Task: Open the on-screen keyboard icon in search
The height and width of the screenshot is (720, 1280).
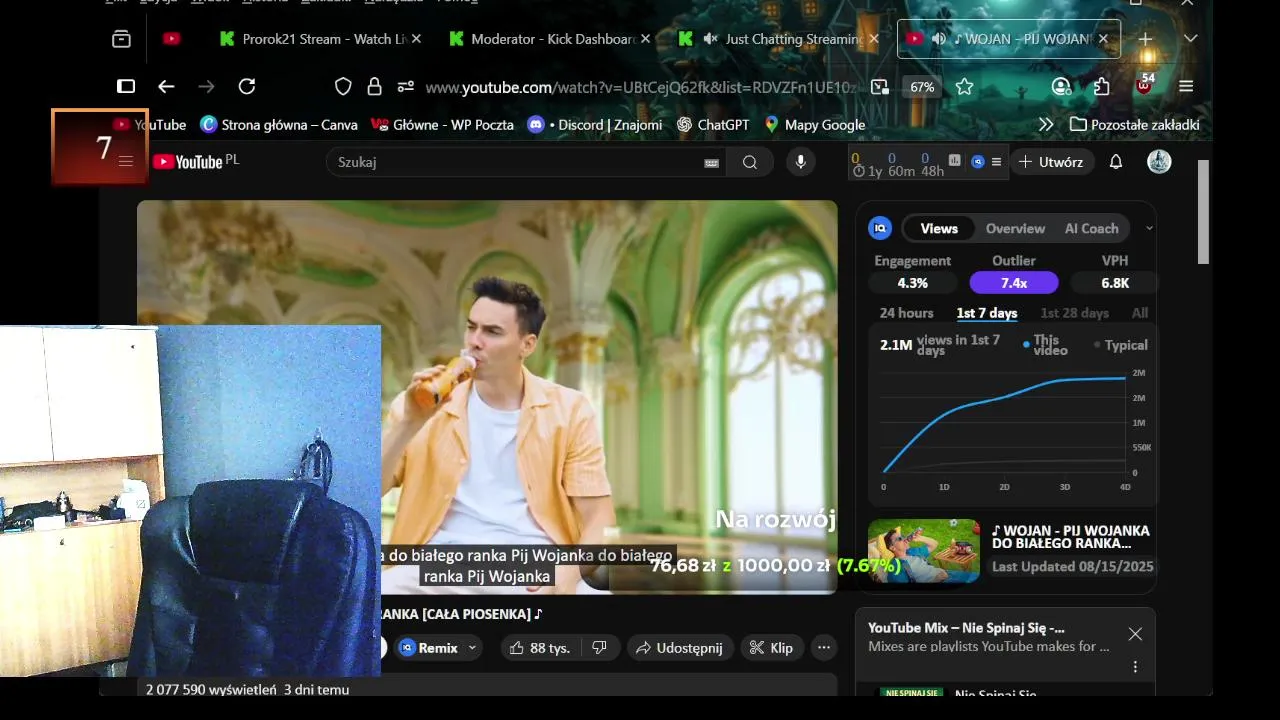Action: [712, 163]
